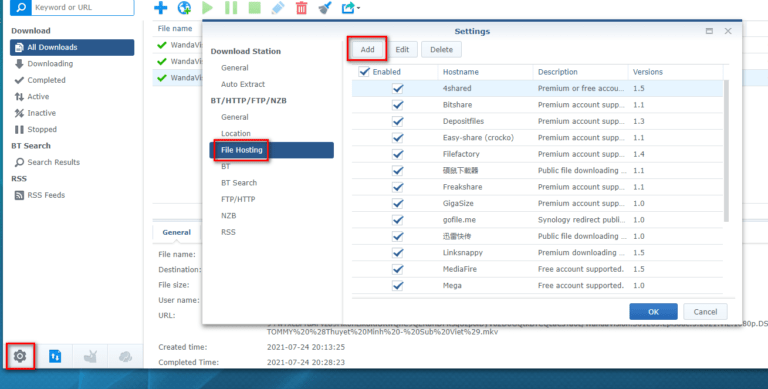This screenshot has width=768, height=389.
Task: Click the green pause icon in toolbar
Action: (x=231, y=7)
